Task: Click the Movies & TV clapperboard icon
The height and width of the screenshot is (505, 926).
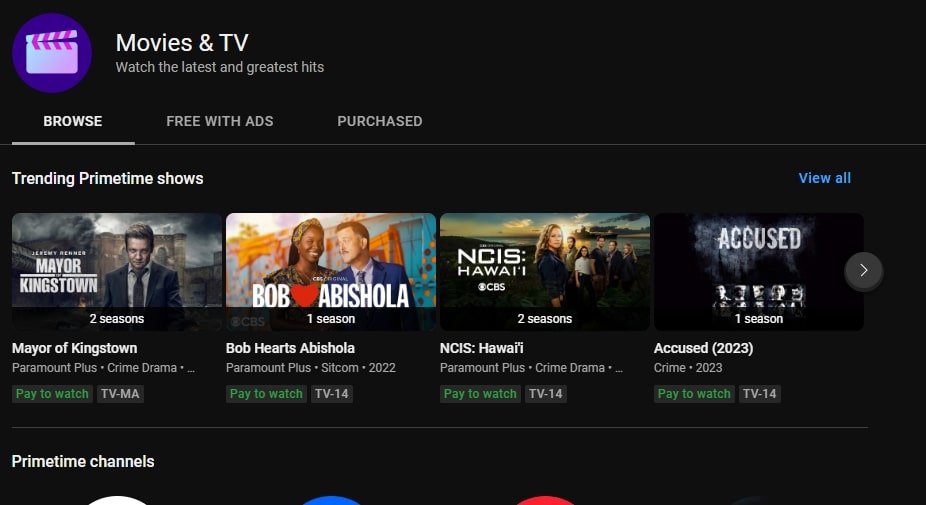Action: click(x=52, y=53)
